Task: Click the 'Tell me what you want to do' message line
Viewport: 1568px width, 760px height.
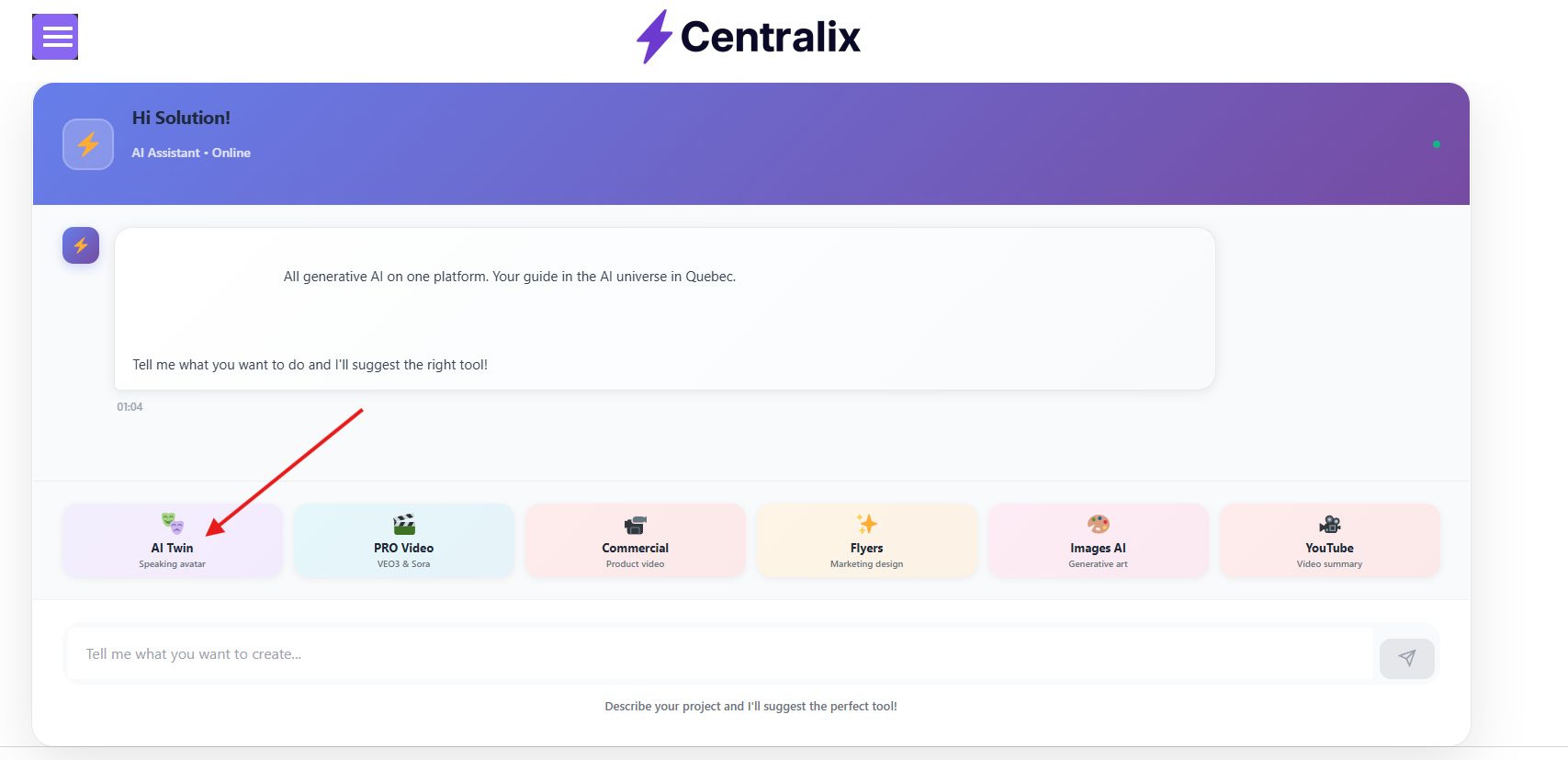Action: 310,365
